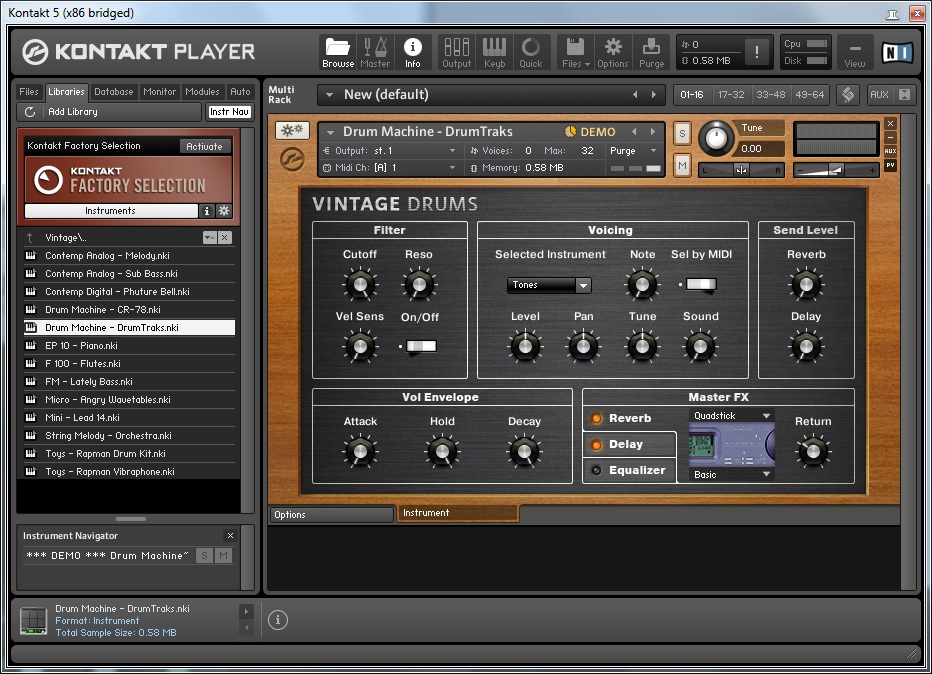Close the Instrument Navigator pane
Image resolution: width=932 pixels, height=674 pixels.
coord(230,536)
